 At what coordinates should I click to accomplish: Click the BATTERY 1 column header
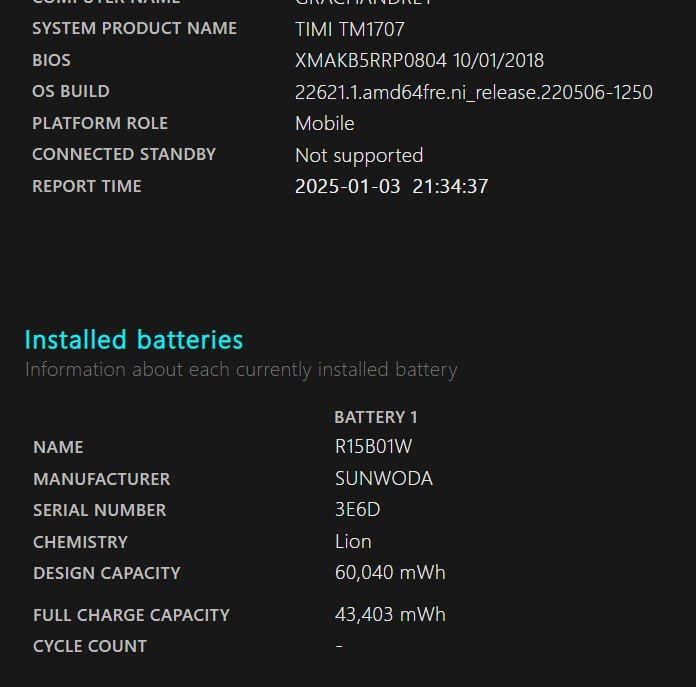(x=375, y=417)
